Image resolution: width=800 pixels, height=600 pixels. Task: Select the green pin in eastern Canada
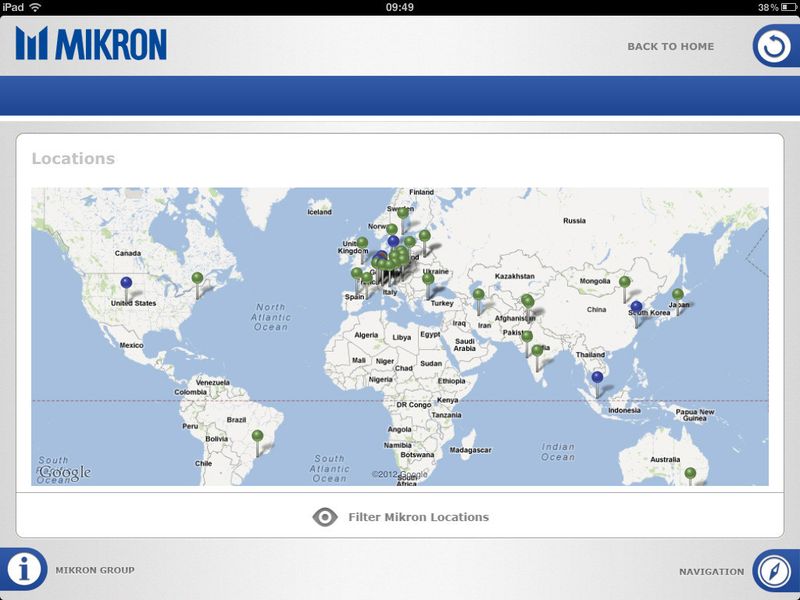pyautogui.click(x=197, y=278)
